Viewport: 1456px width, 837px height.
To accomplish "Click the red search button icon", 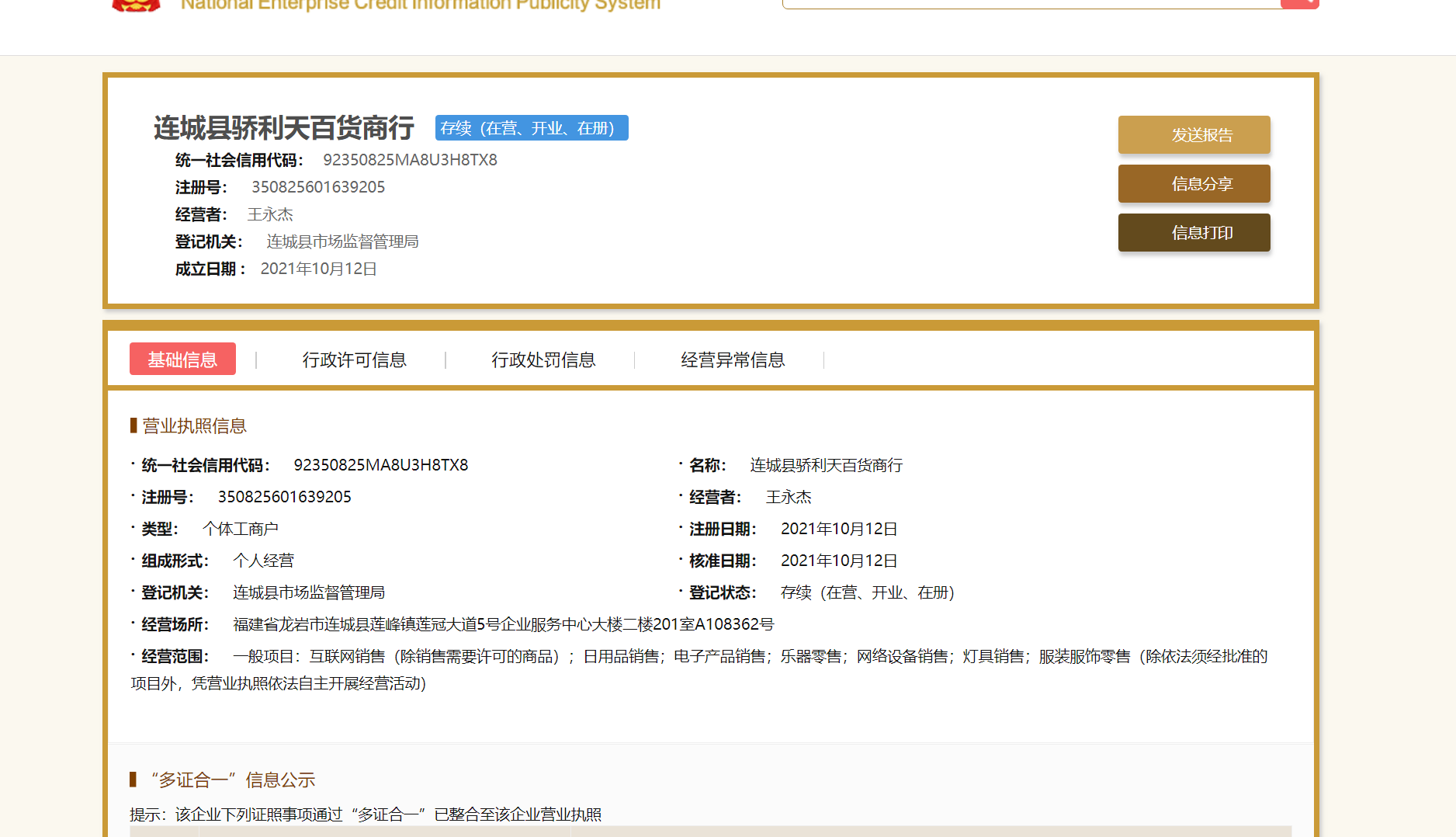I will [x=1300, y=3].
